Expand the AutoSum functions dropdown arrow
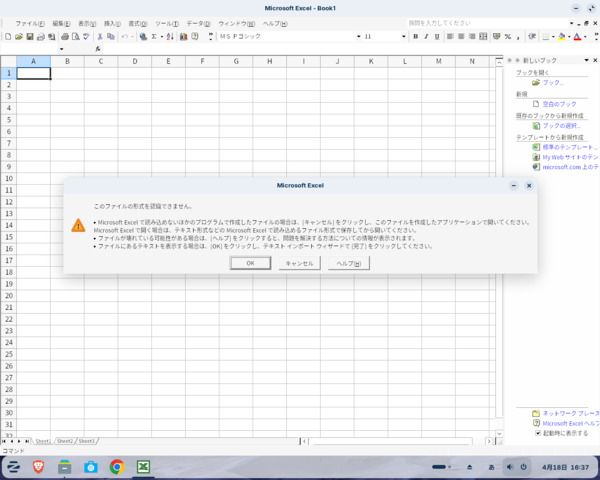The width and height of the screenshot is (600, 480). (162, 36)
